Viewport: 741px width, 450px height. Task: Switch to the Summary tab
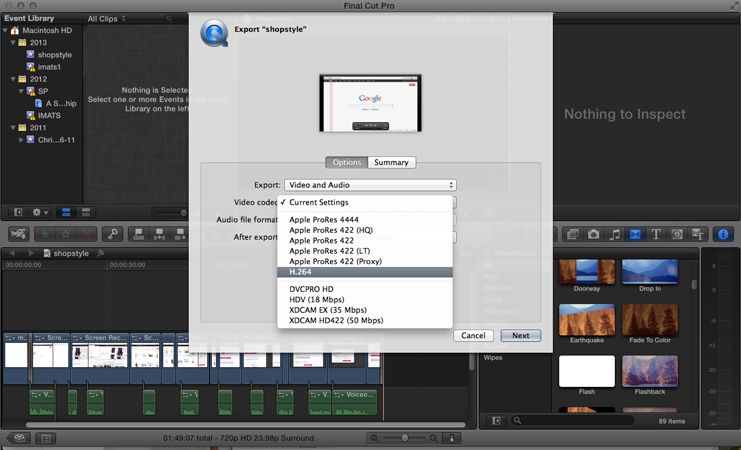[391, 162]
